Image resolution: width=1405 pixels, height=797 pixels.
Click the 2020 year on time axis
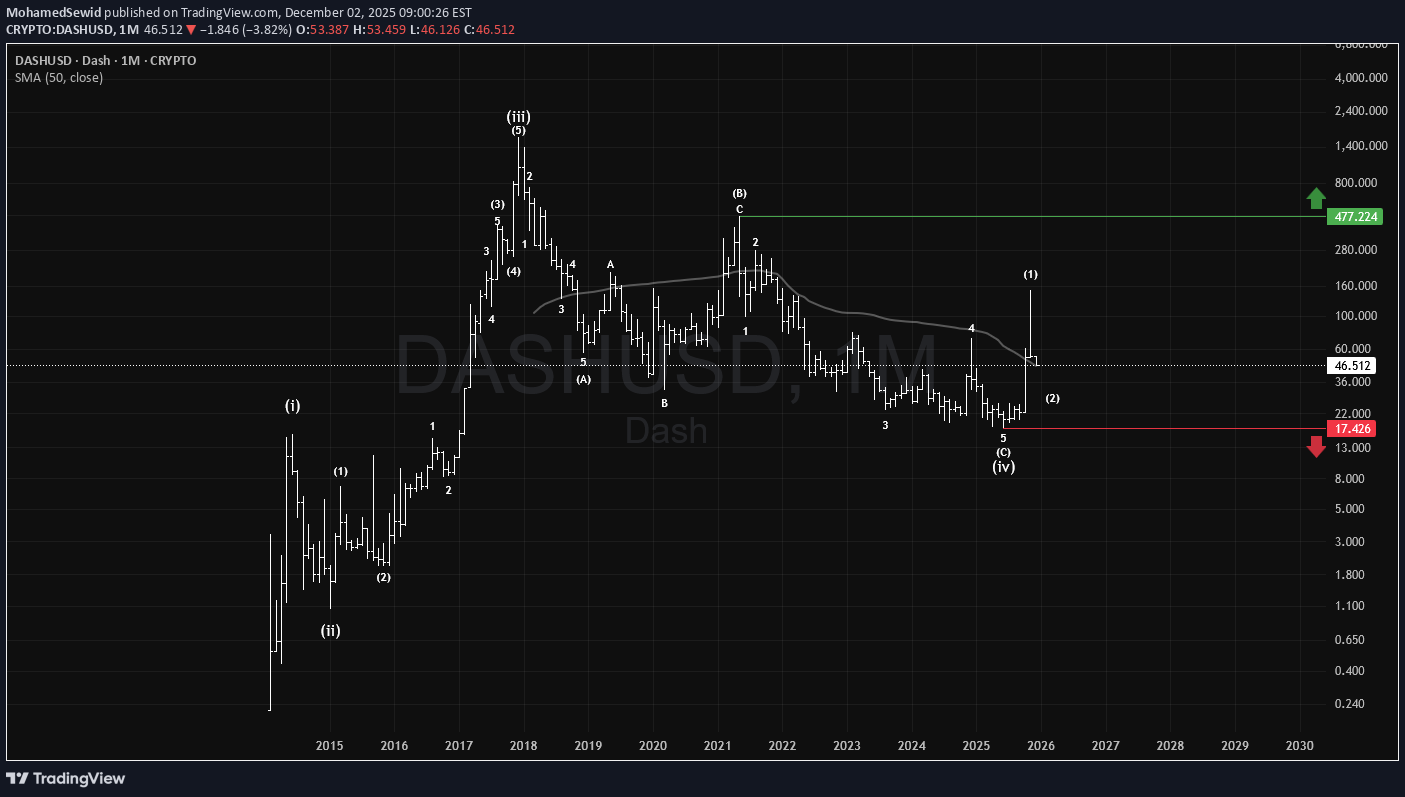pos(653,746)
